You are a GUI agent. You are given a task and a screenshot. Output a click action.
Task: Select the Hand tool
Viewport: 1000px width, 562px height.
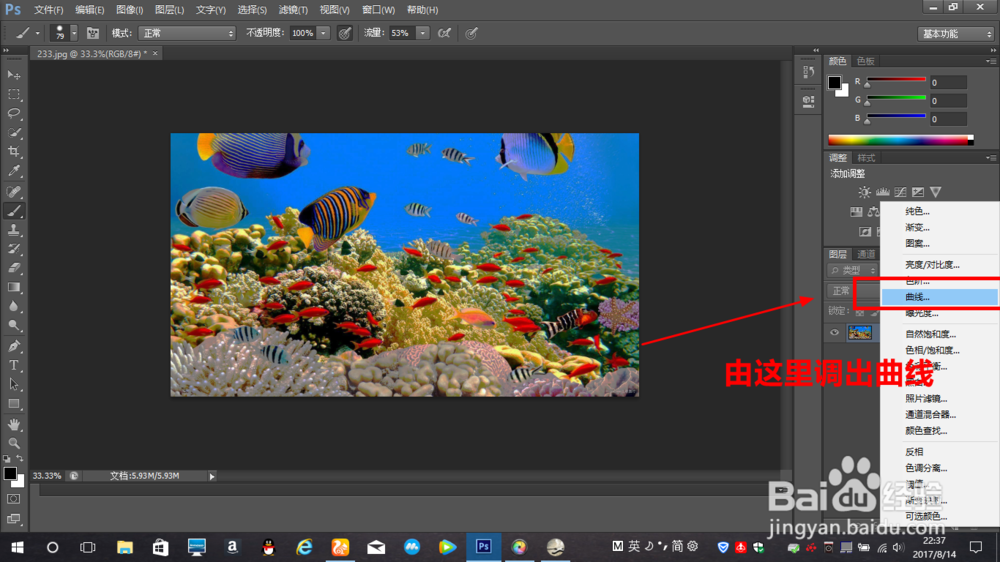(13, 424)
